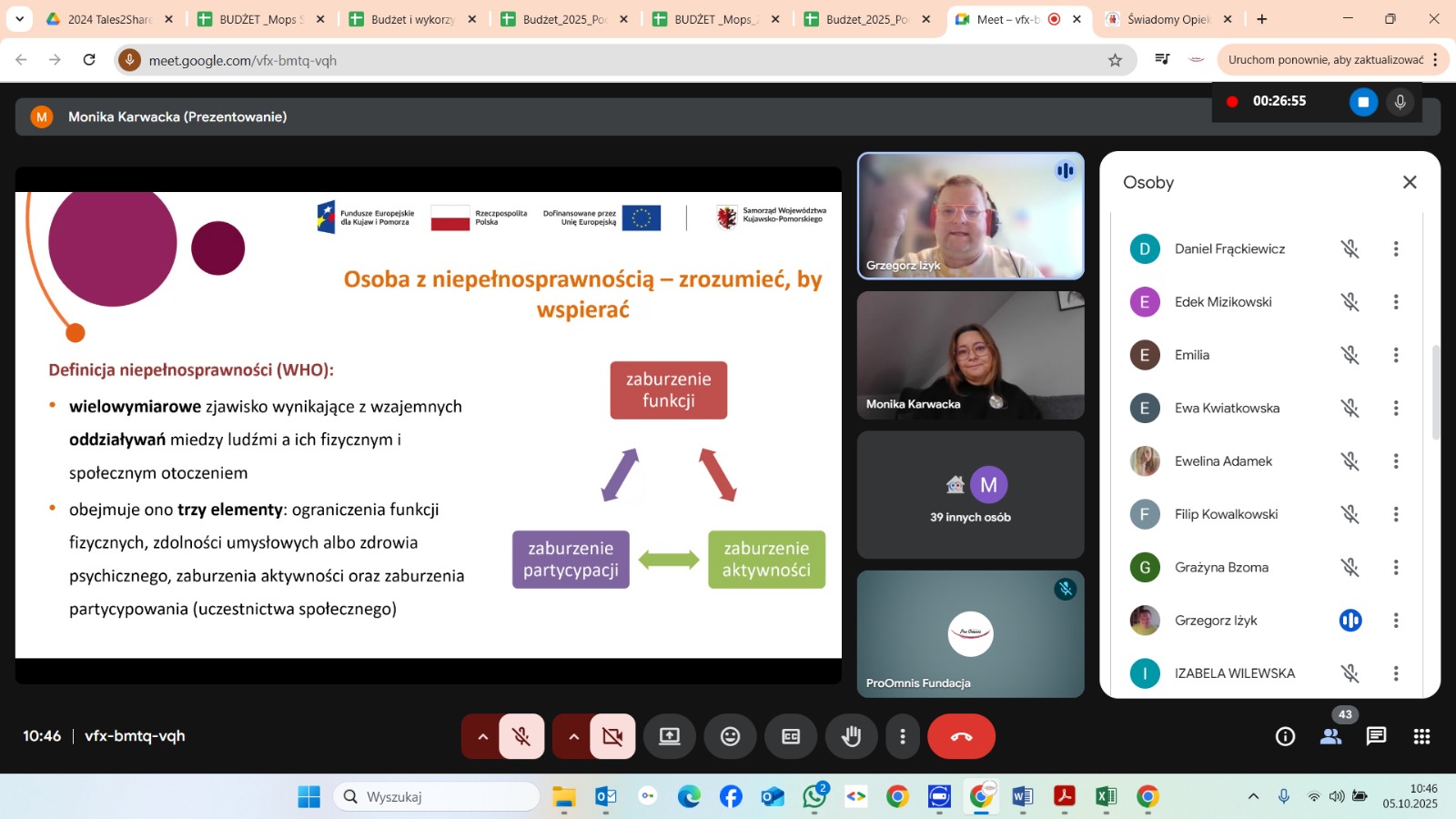Turn on captions in the toolbar
Viewport: 1456px width, 819px height.
click(791, 736)
